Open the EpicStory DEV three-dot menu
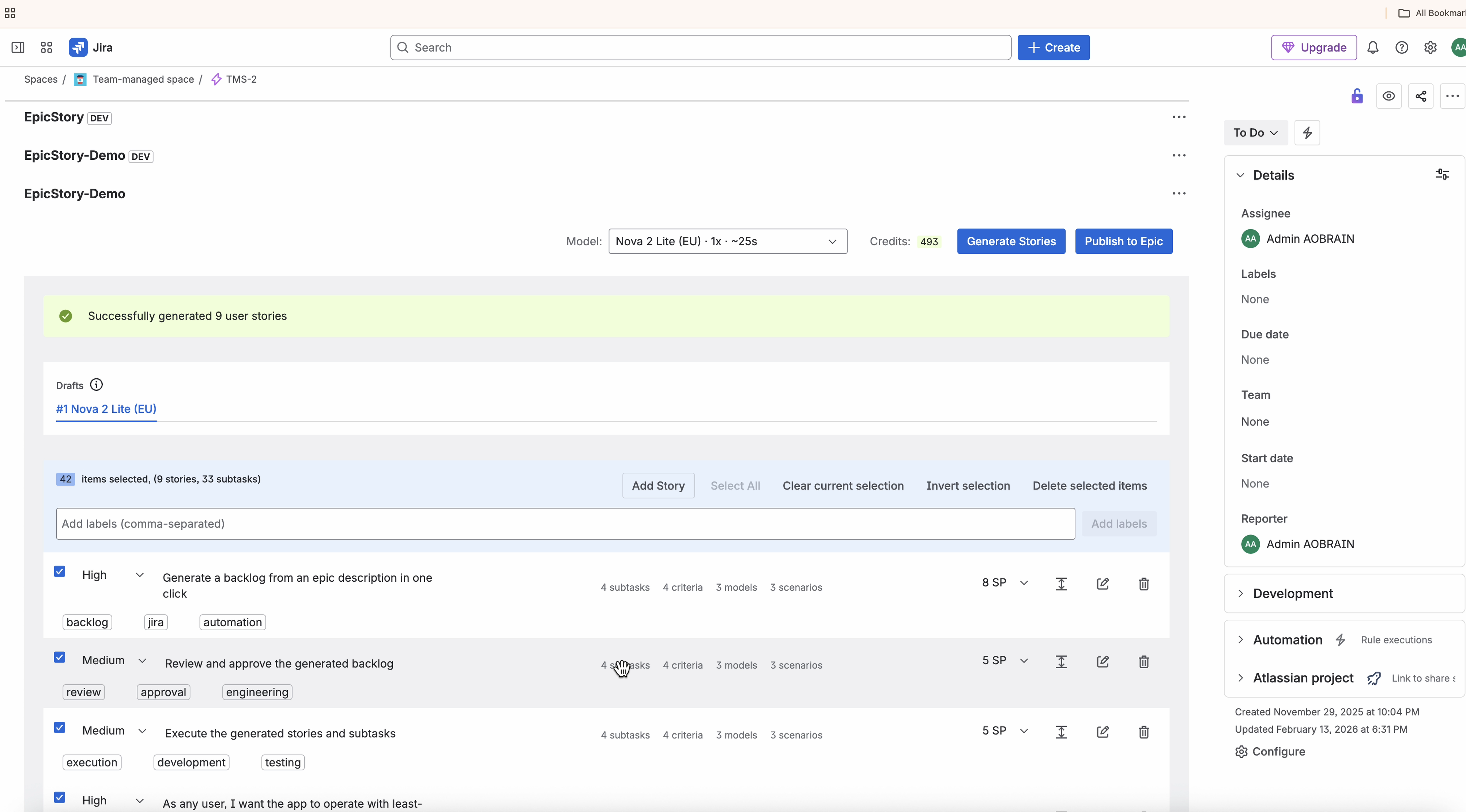Screen dimensions: 1466x812 click(1179, 117)
